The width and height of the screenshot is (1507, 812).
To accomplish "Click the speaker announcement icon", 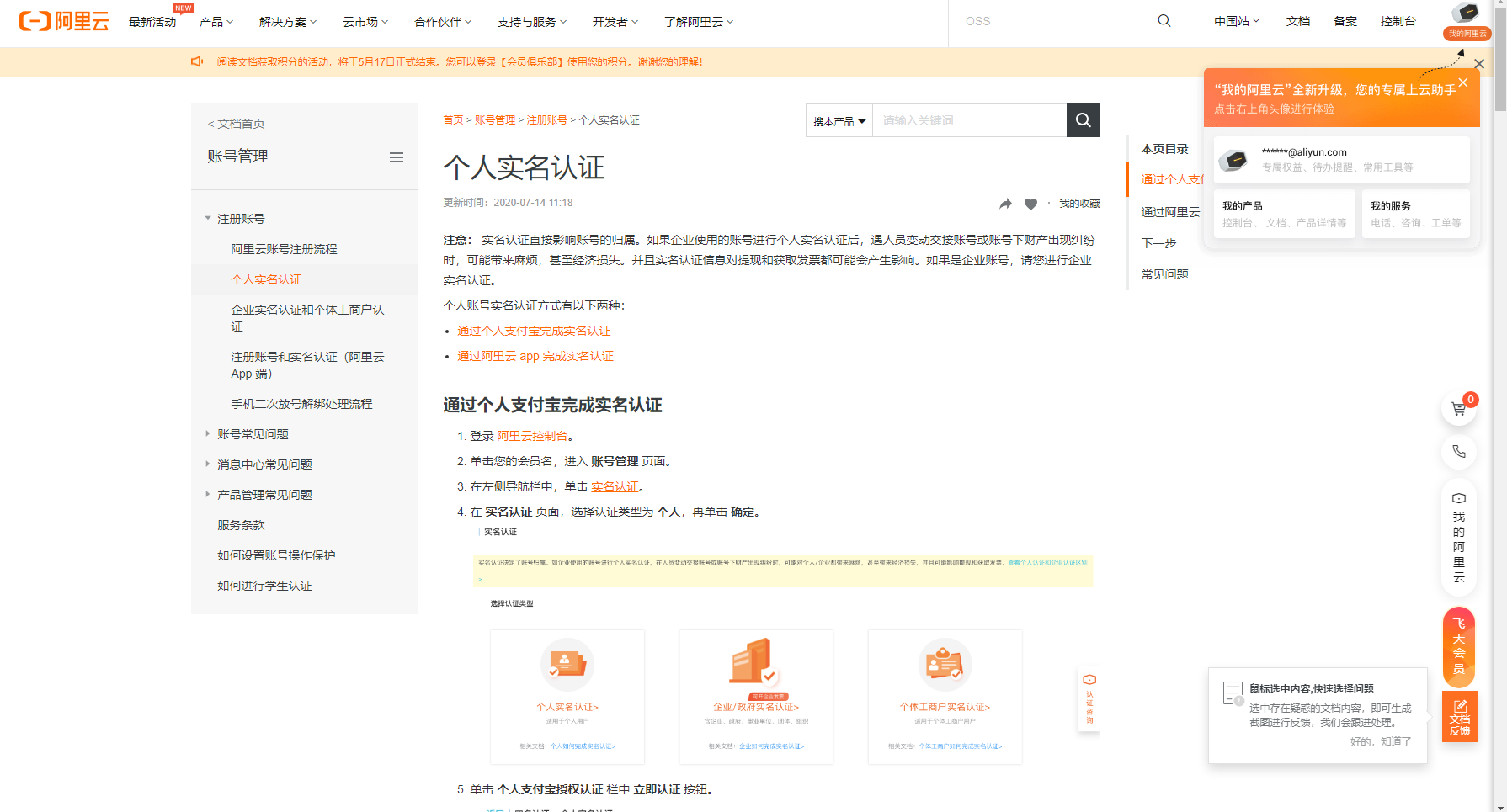I will pyautogui.click(x=197, y=62).
